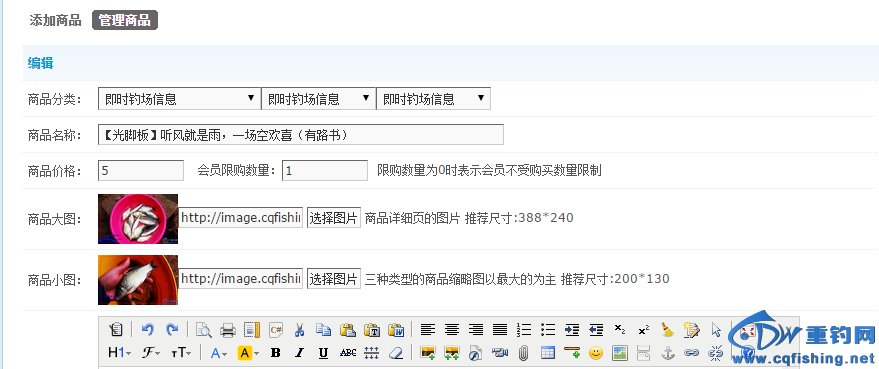Insert template from editor toolbar

click(x=252, y=330)
